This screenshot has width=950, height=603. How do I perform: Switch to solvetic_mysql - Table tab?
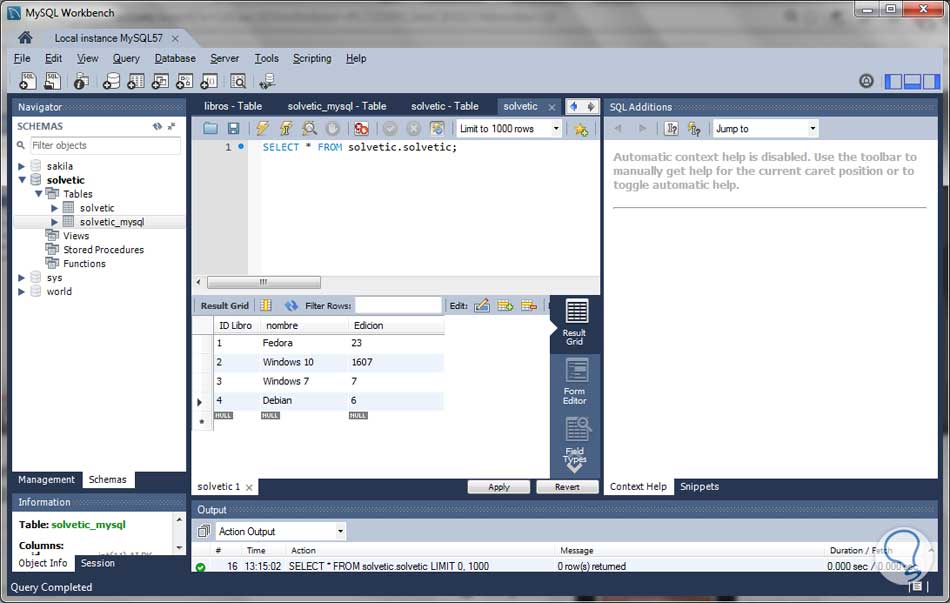pyautogui.click(x=337, y=106)
